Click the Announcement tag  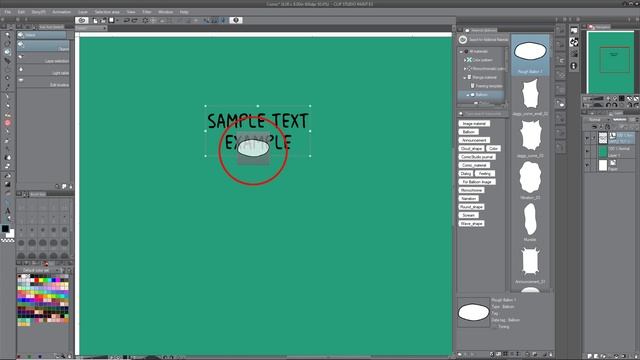pyautogui.click(x=474, y=140)
